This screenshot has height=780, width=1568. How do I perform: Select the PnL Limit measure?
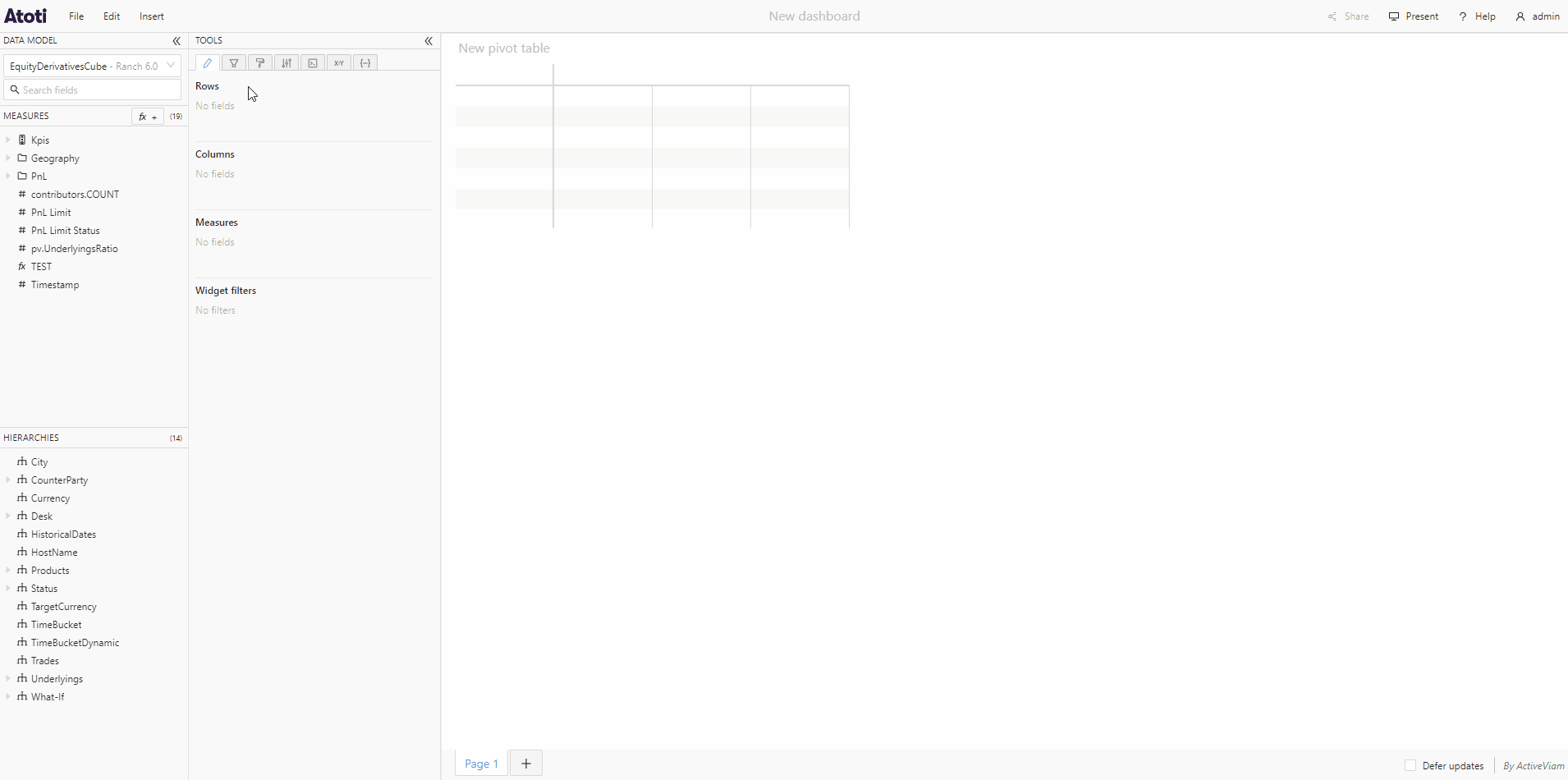(x=51, y=213)
